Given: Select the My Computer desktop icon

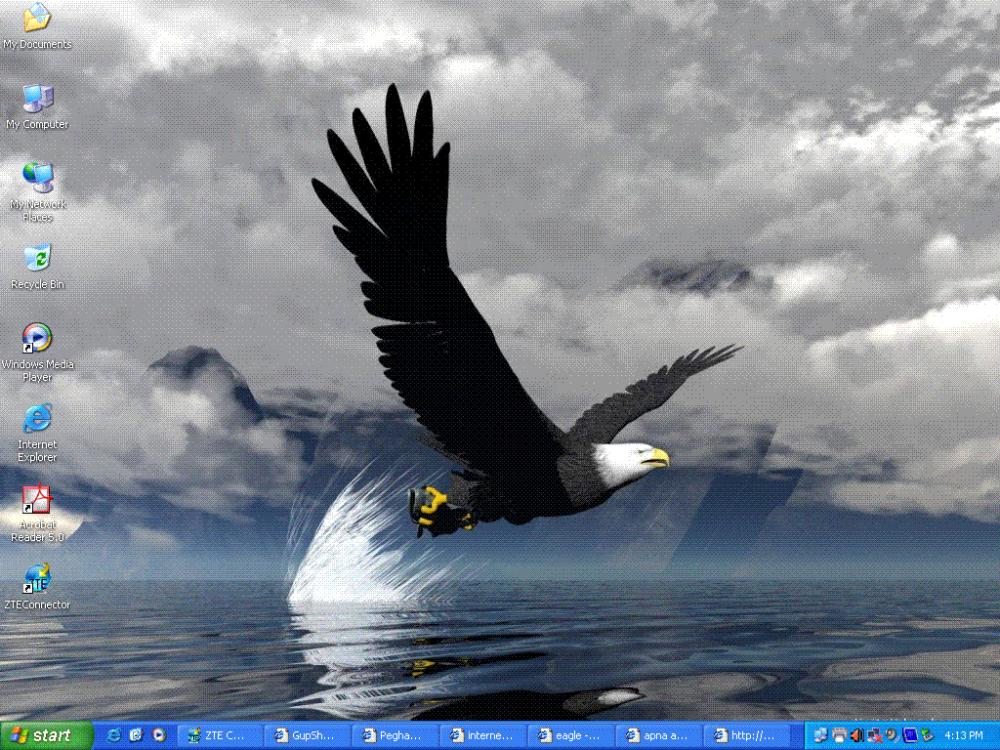Looking at the screenshot, I should [37, 99].
